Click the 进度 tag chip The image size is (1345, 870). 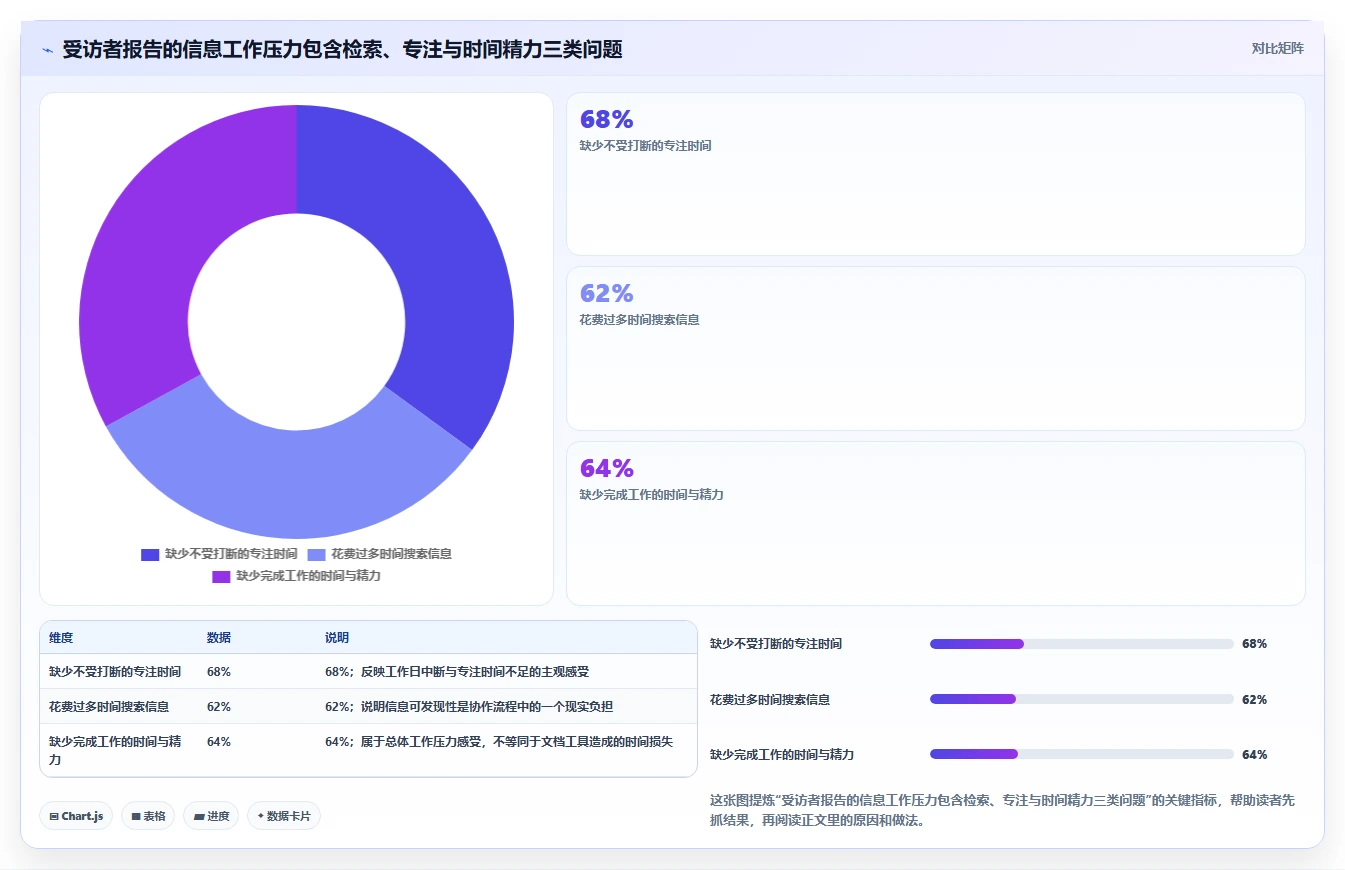211,816
